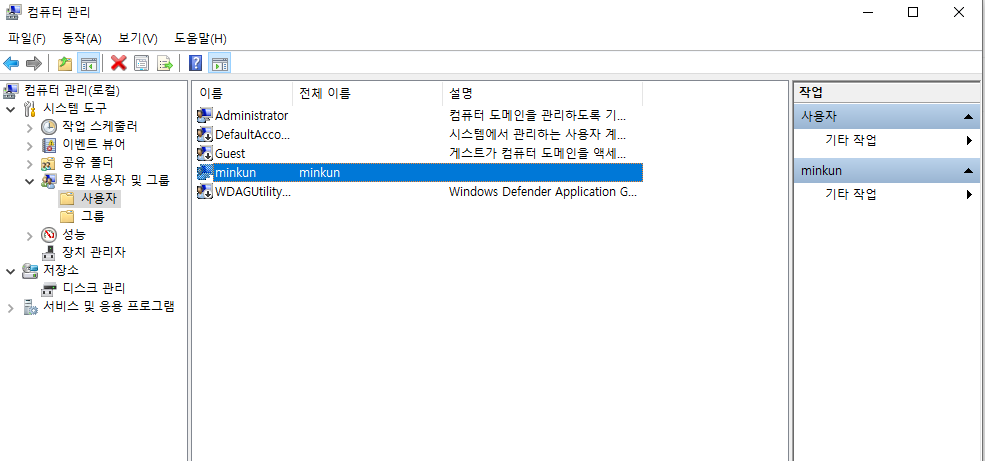Click the minkun user account icon

[x=205, y=172]
